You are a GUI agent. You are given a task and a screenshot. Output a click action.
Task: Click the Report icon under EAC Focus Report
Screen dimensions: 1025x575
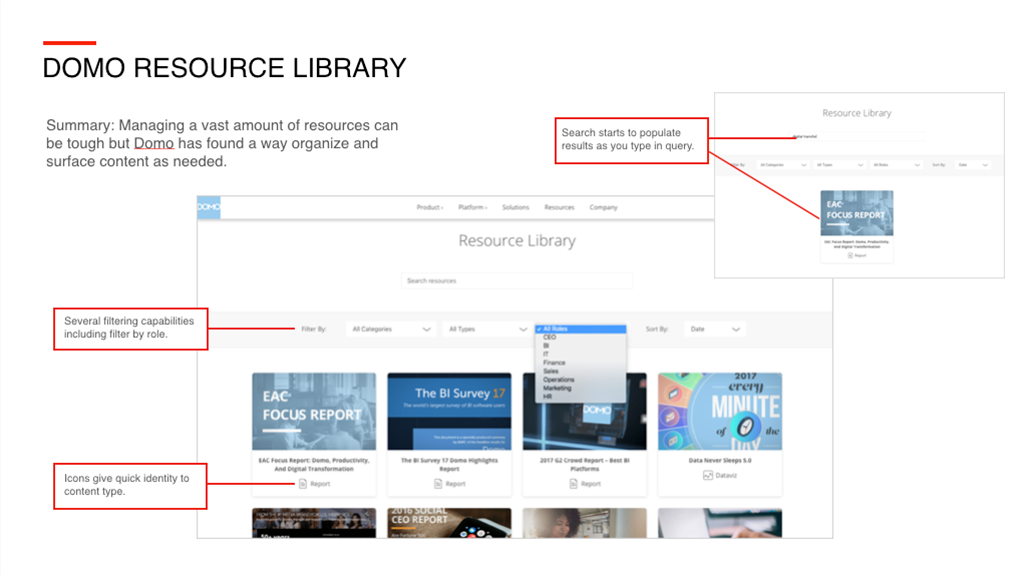tap(303, 484)
